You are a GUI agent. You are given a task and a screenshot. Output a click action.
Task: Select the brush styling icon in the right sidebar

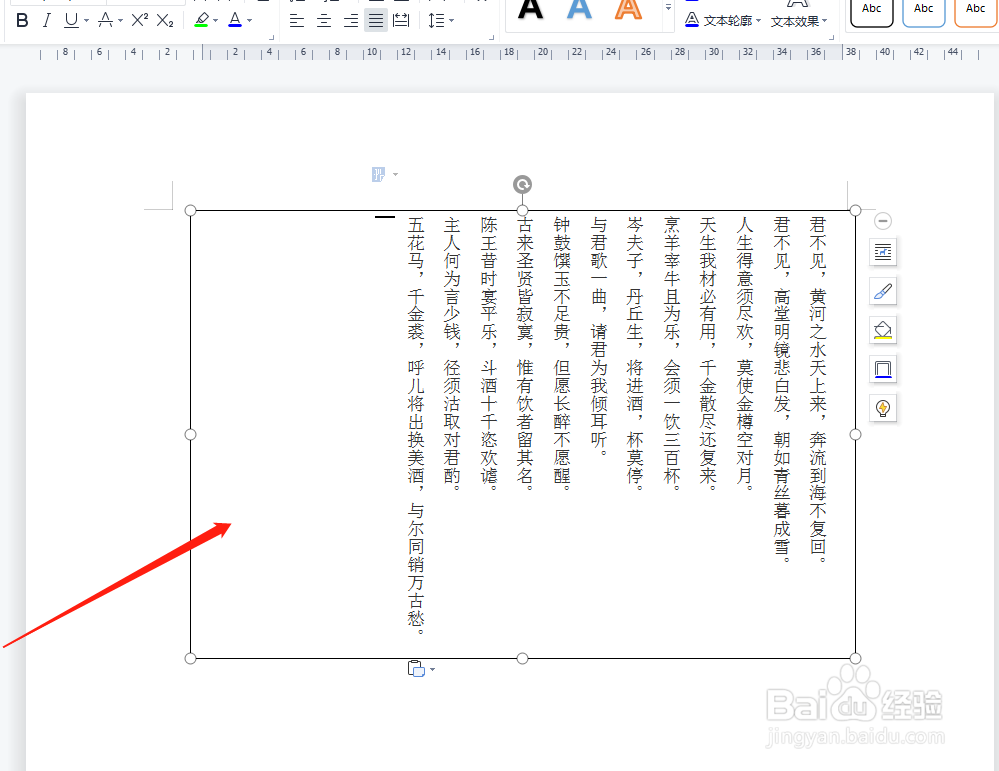click(882, 291)
